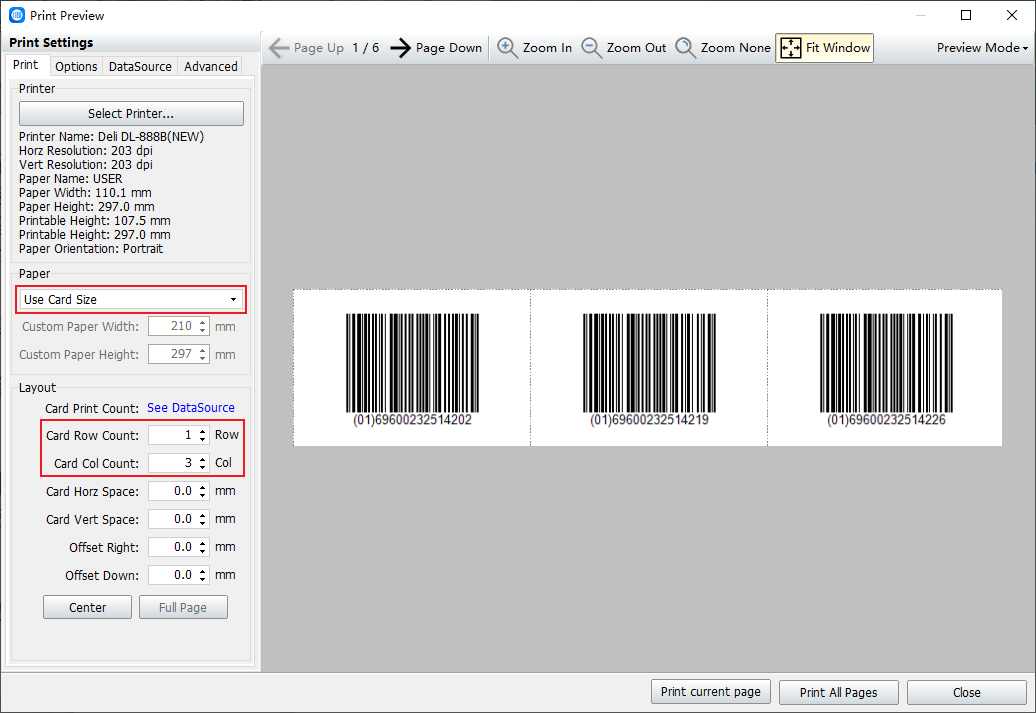
Task: Select barcode preview ending in 14202
Action: [x=412, y=369]
